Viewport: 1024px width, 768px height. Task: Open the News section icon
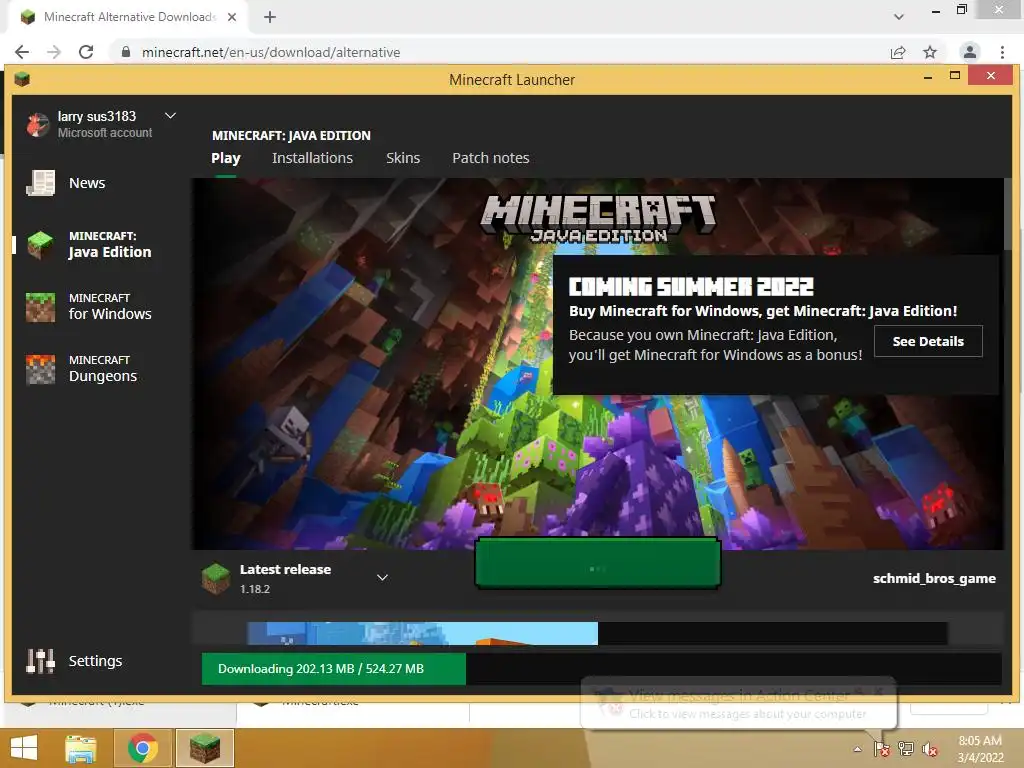(x=40, y=183)
